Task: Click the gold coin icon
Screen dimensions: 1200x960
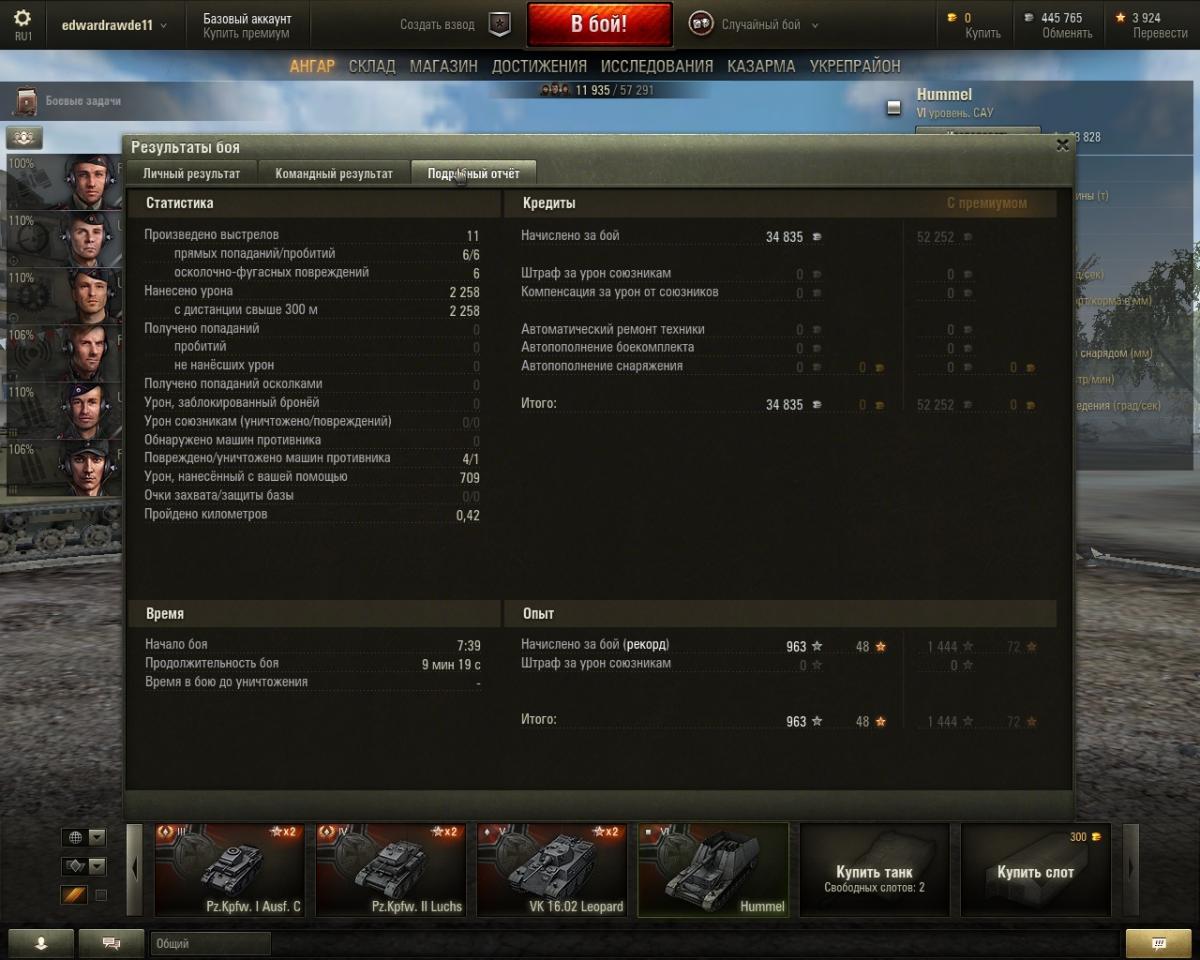Action: 951,18
